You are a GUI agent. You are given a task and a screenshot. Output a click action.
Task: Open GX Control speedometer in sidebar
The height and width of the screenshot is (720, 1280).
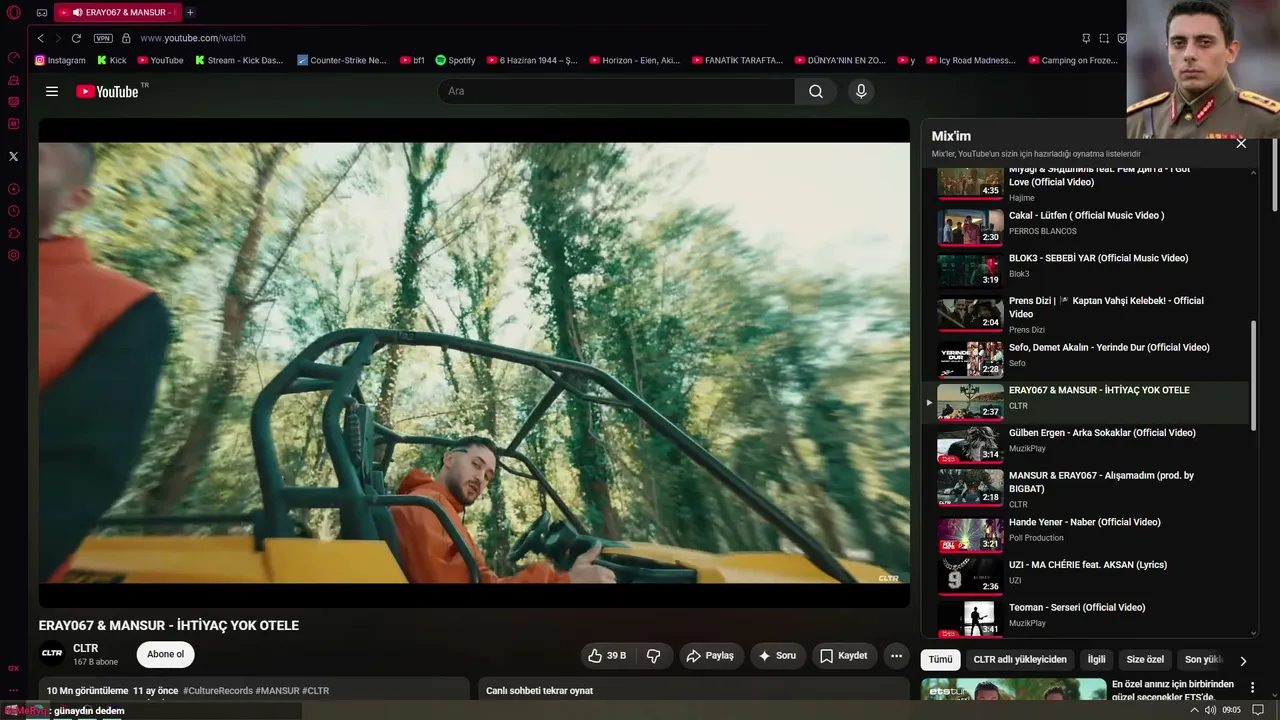(x=13, y=57)
